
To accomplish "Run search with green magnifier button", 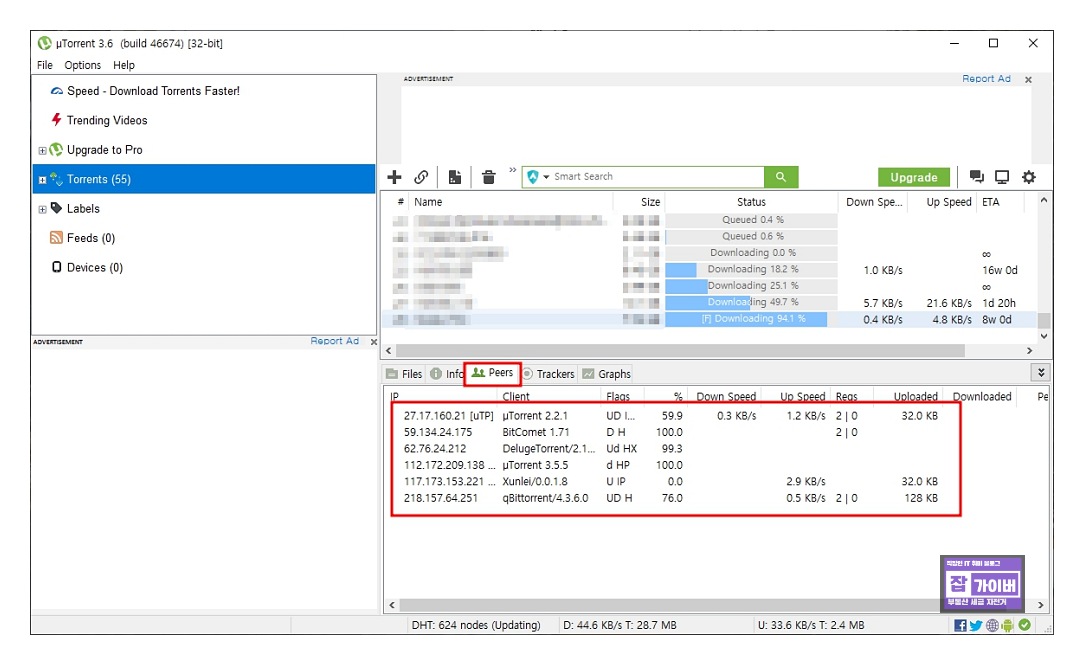I will 781,177.
